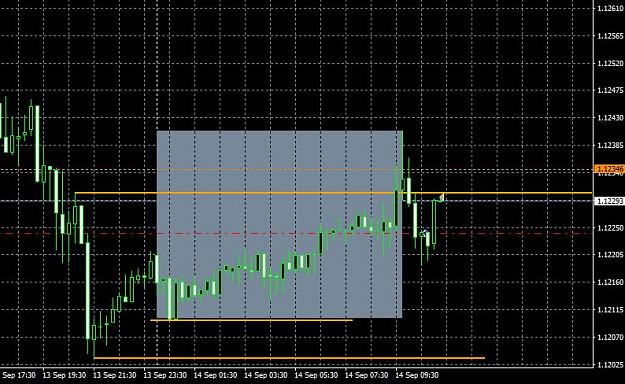
Task: Click the Sep 17:30 time label
Action: point(19,375)
